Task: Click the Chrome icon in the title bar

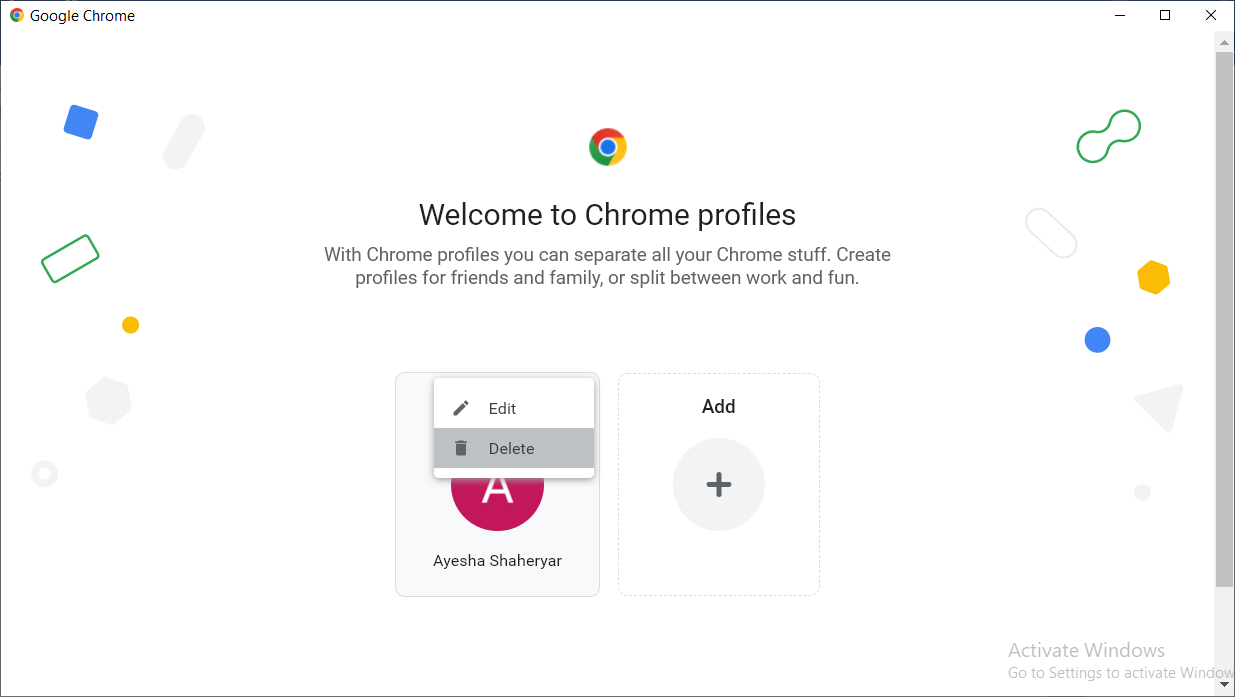Action: pos(17,16)
